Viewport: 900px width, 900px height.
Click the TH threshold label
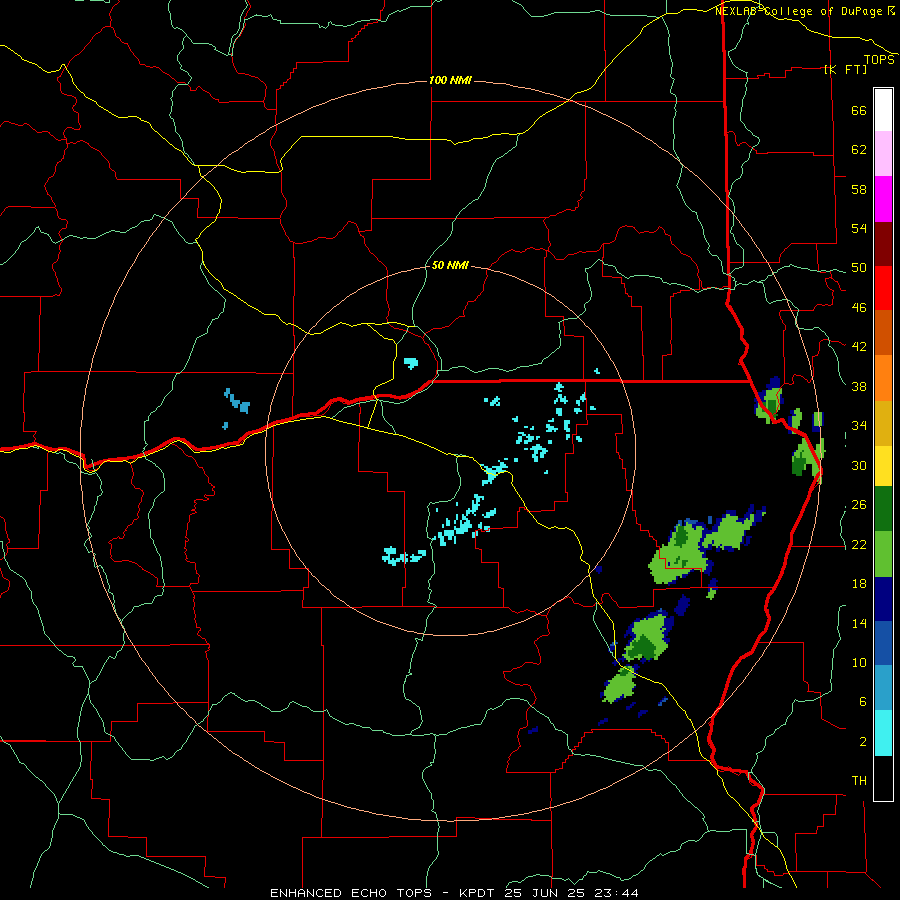pos(859,781)
